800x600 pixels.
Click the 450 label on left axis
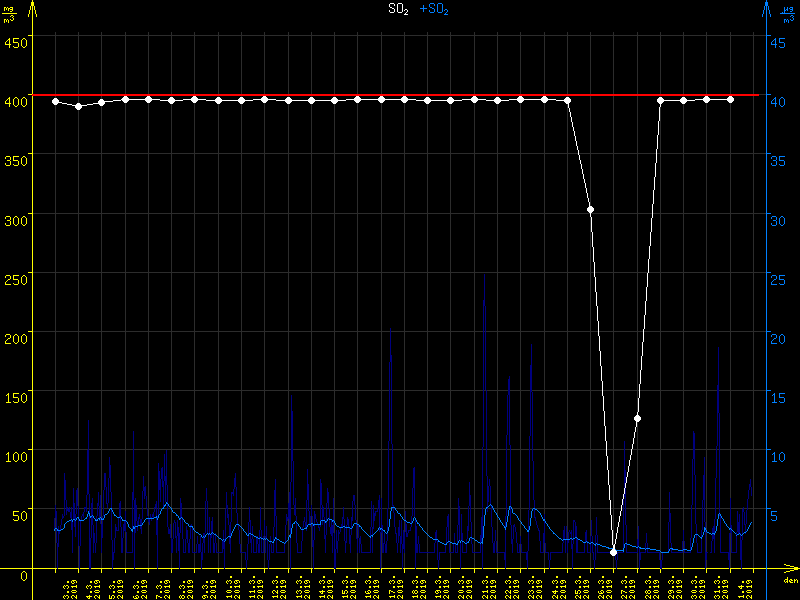click(15, 42)
